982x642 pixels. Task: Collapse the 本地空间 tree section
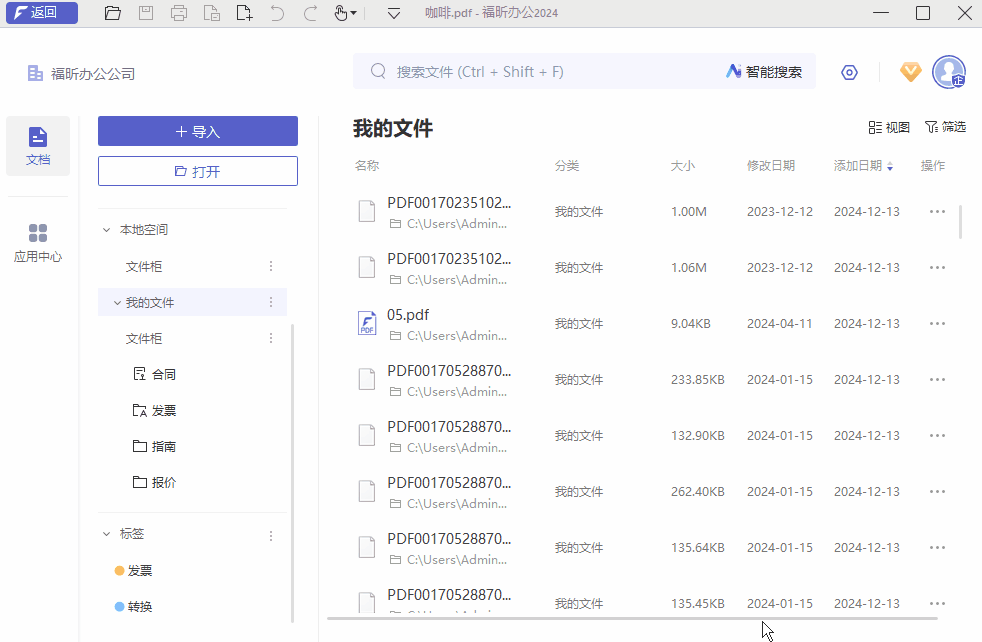(106, 228)
